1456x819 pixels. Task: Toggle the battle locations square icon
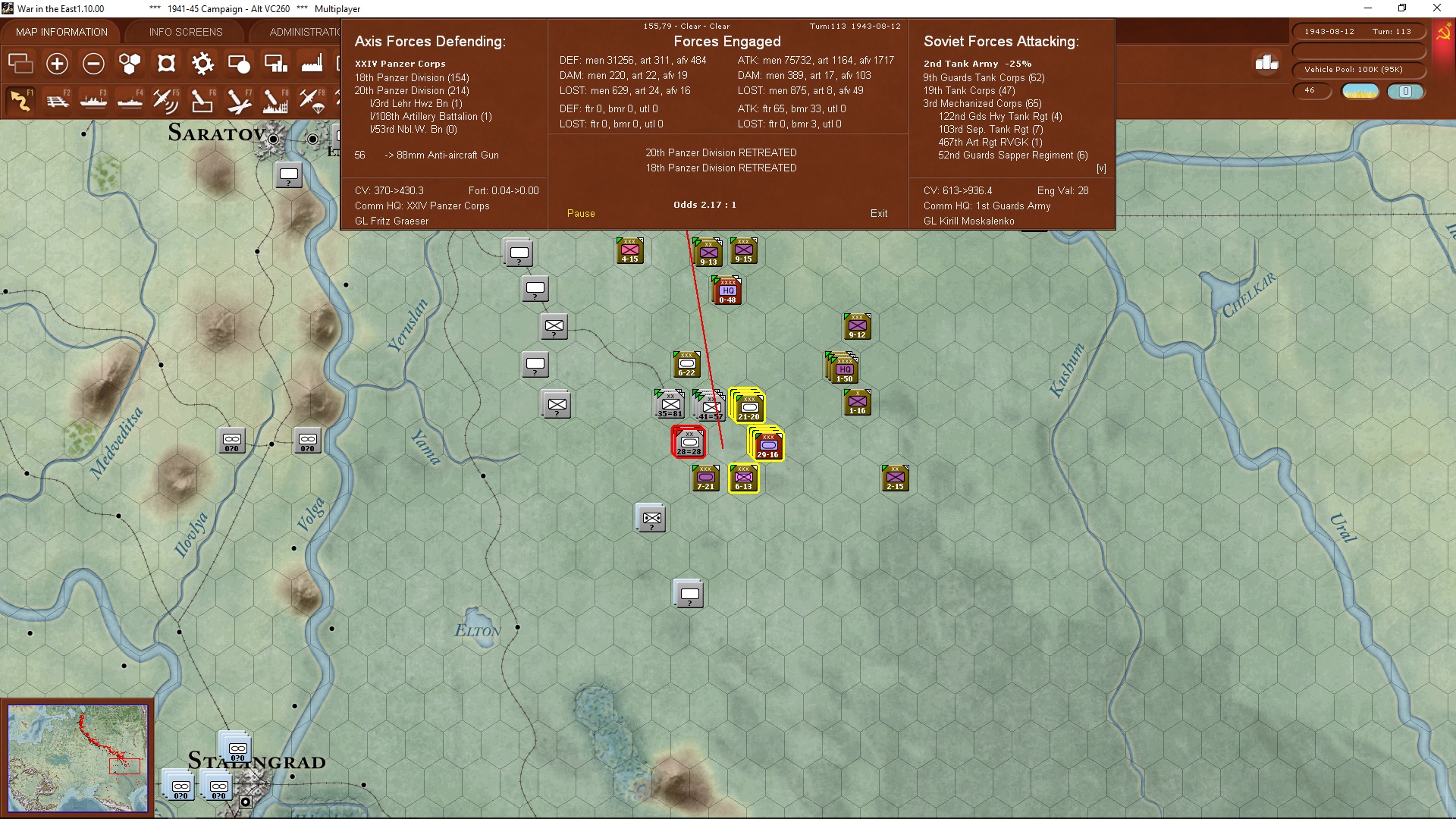click(166, 64)
